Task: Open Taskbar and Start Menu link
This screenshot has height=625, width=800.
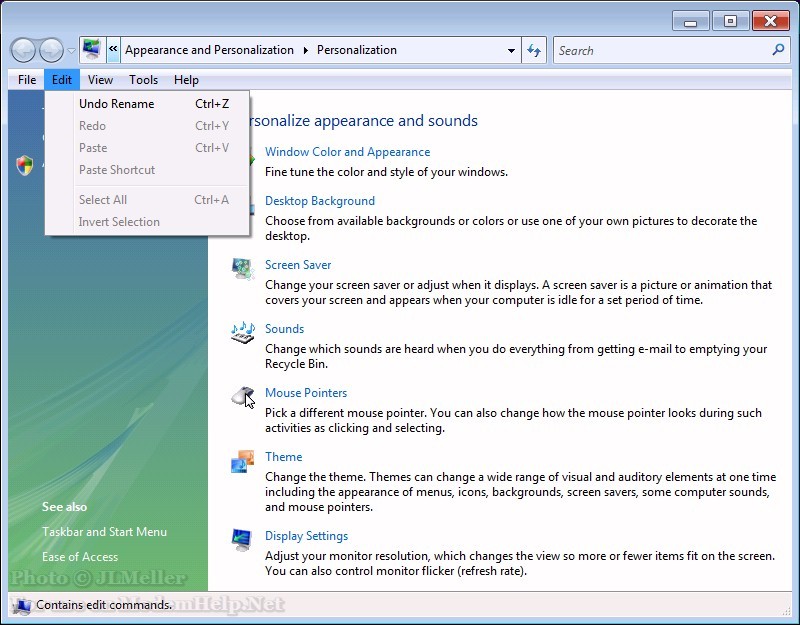Action: coord(105,532)
